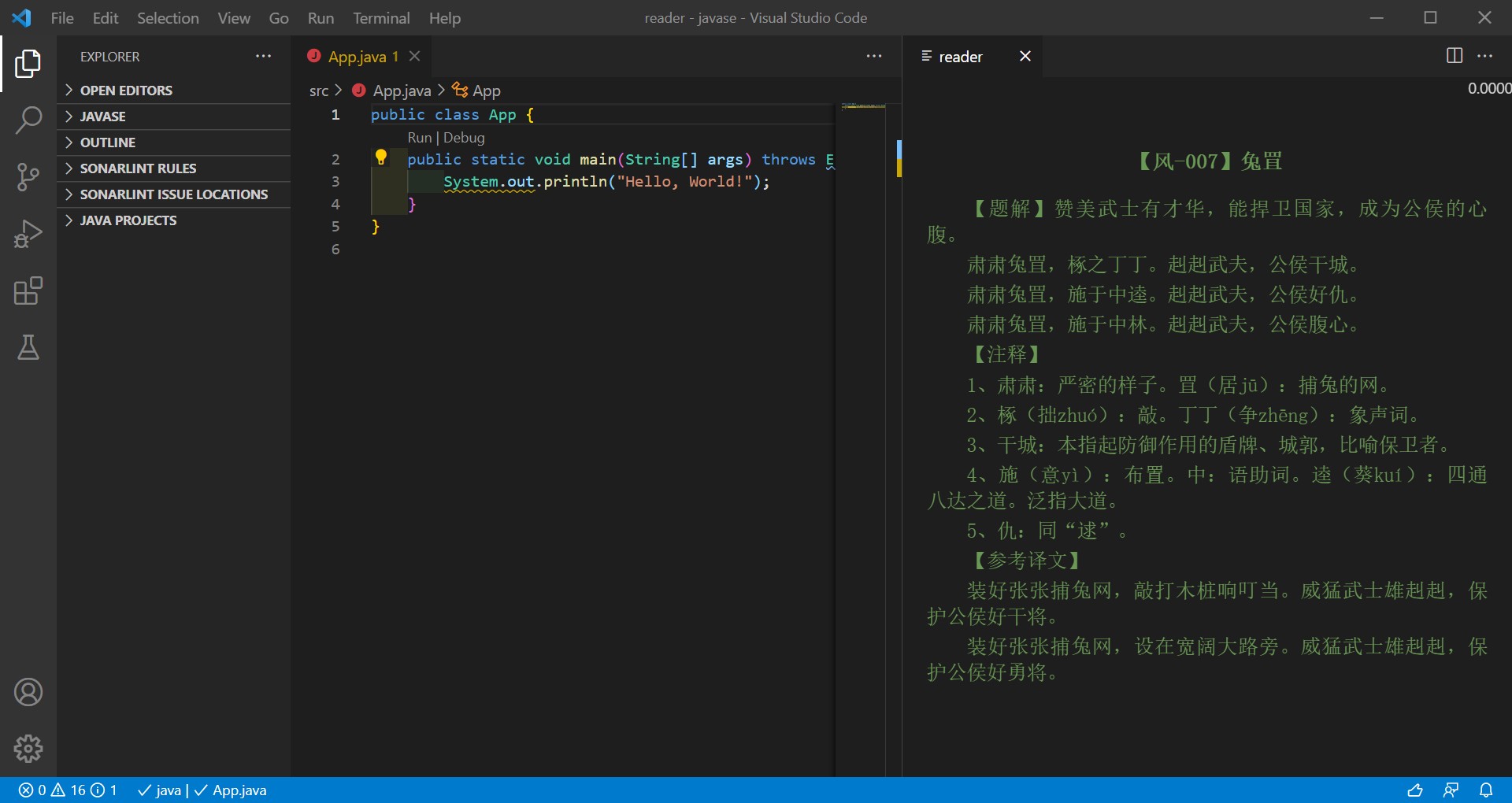The height and width of the screenshot is (803, 1512).
Task: Open Explorer views and more actions ellipsis
Action: click(x=263, y=56)
